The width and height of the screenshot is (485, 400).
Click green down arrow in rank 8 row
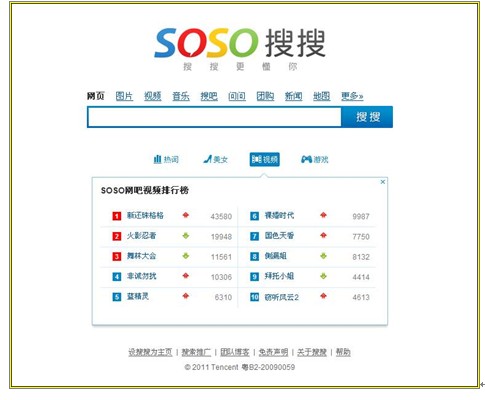pyautogui.click(x=323, y=256)
